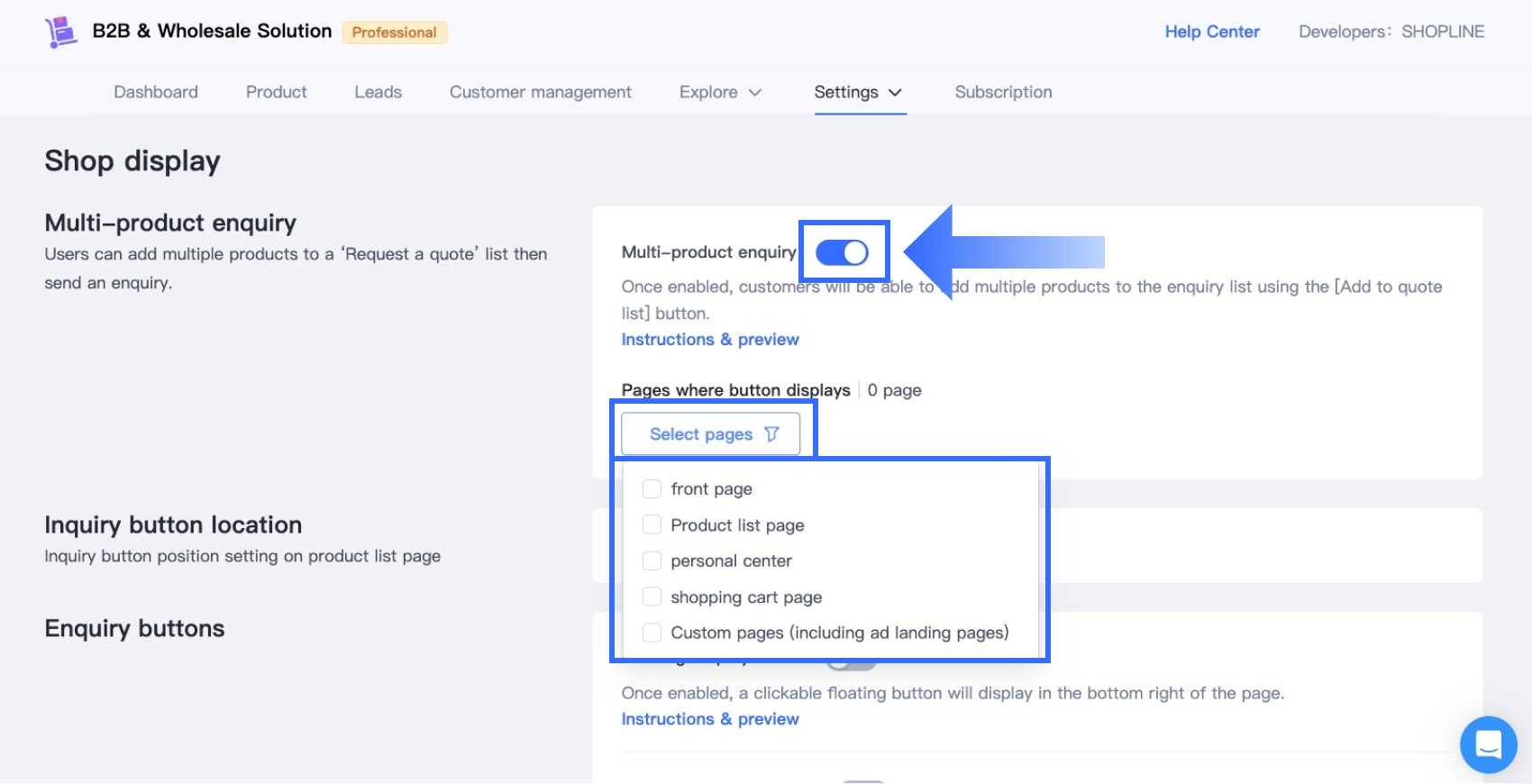Check Custom pages (including ad landing pages)

click(x=652, y=634)
